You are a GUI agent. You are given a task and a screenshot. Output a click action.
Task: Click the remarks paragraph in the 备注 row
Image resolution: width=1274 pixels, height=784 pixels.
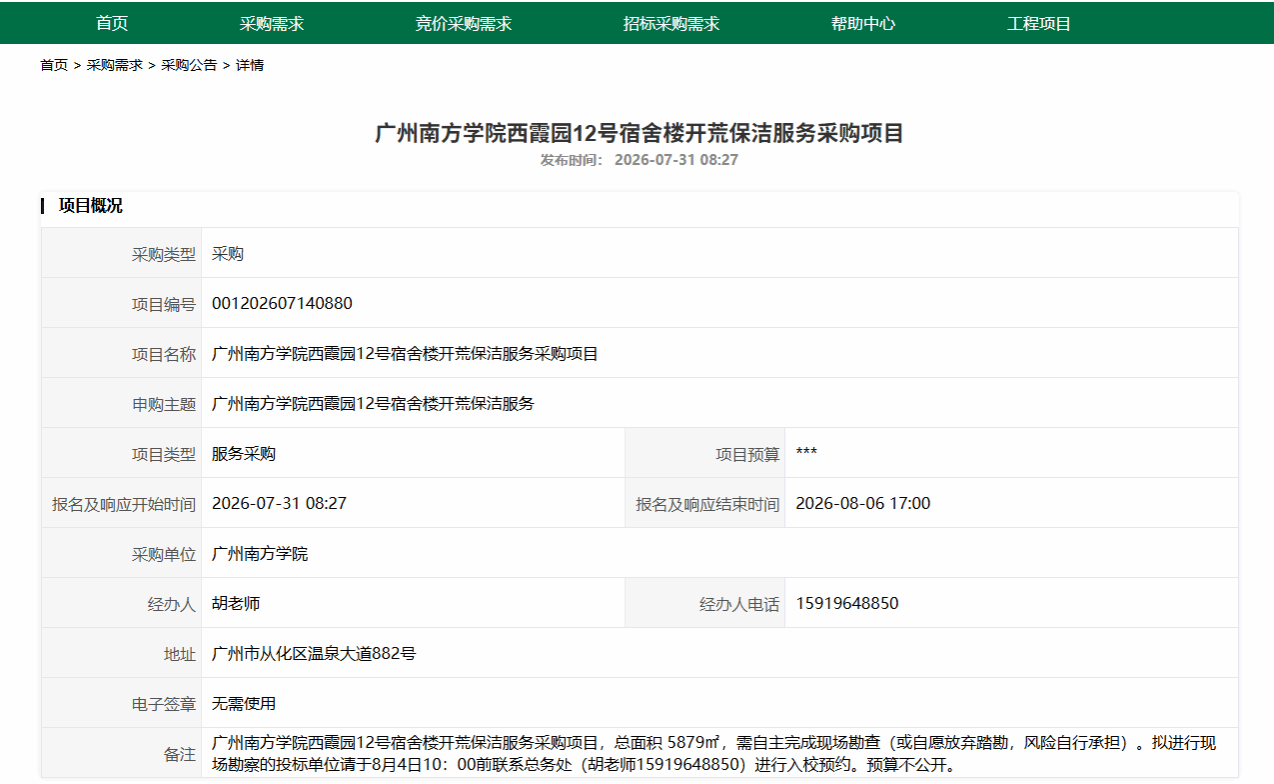[714, 755]
